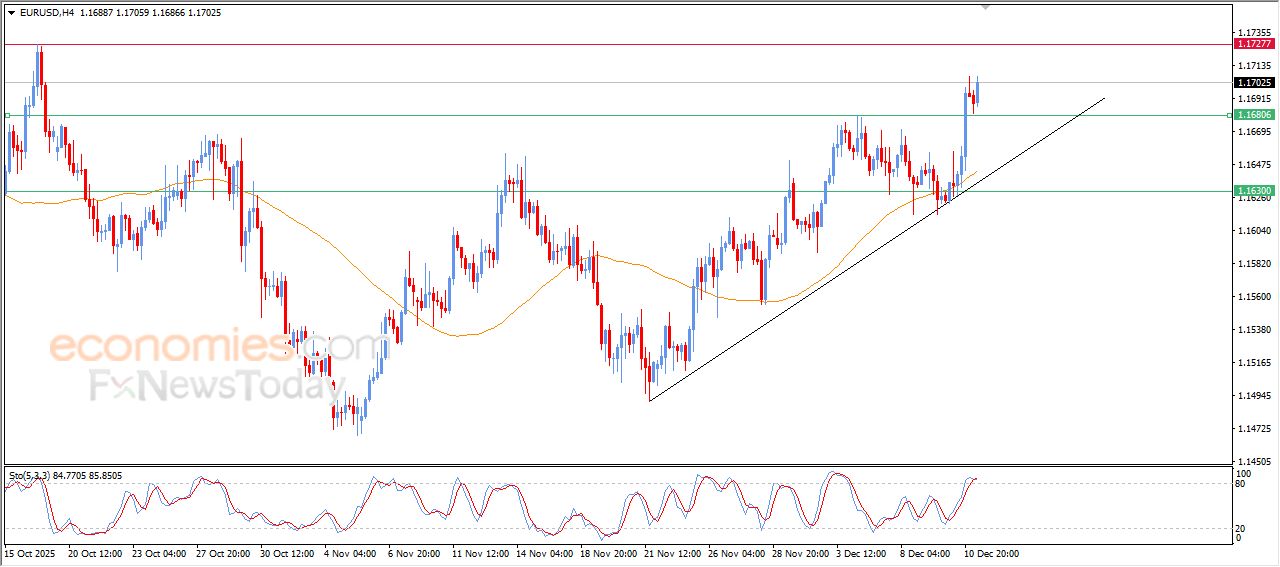
Task: Click the green 1.16300 price label
Action: point(1254,191)
